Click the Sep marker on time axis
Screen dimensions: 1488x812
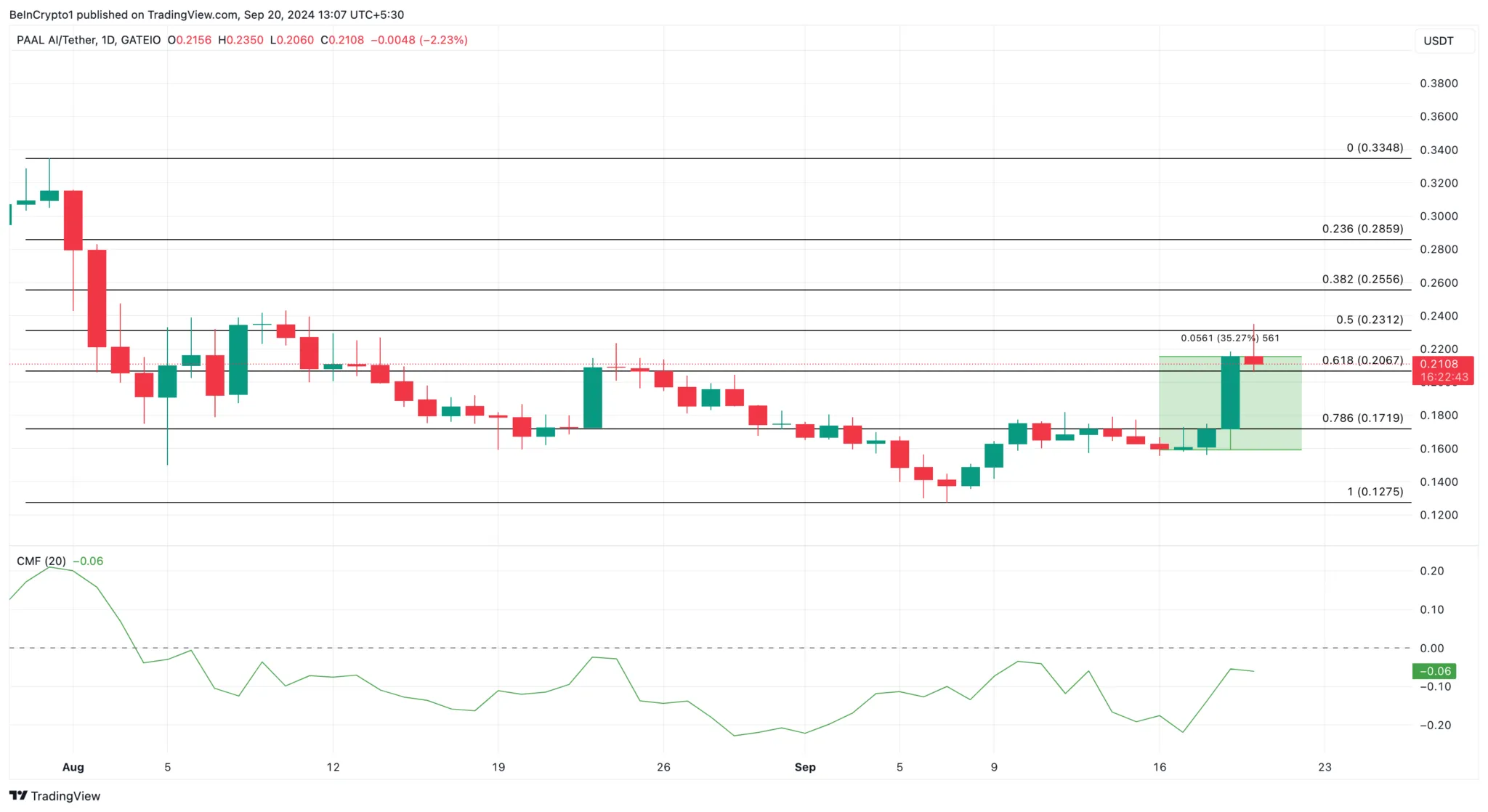tap(805, 767)
